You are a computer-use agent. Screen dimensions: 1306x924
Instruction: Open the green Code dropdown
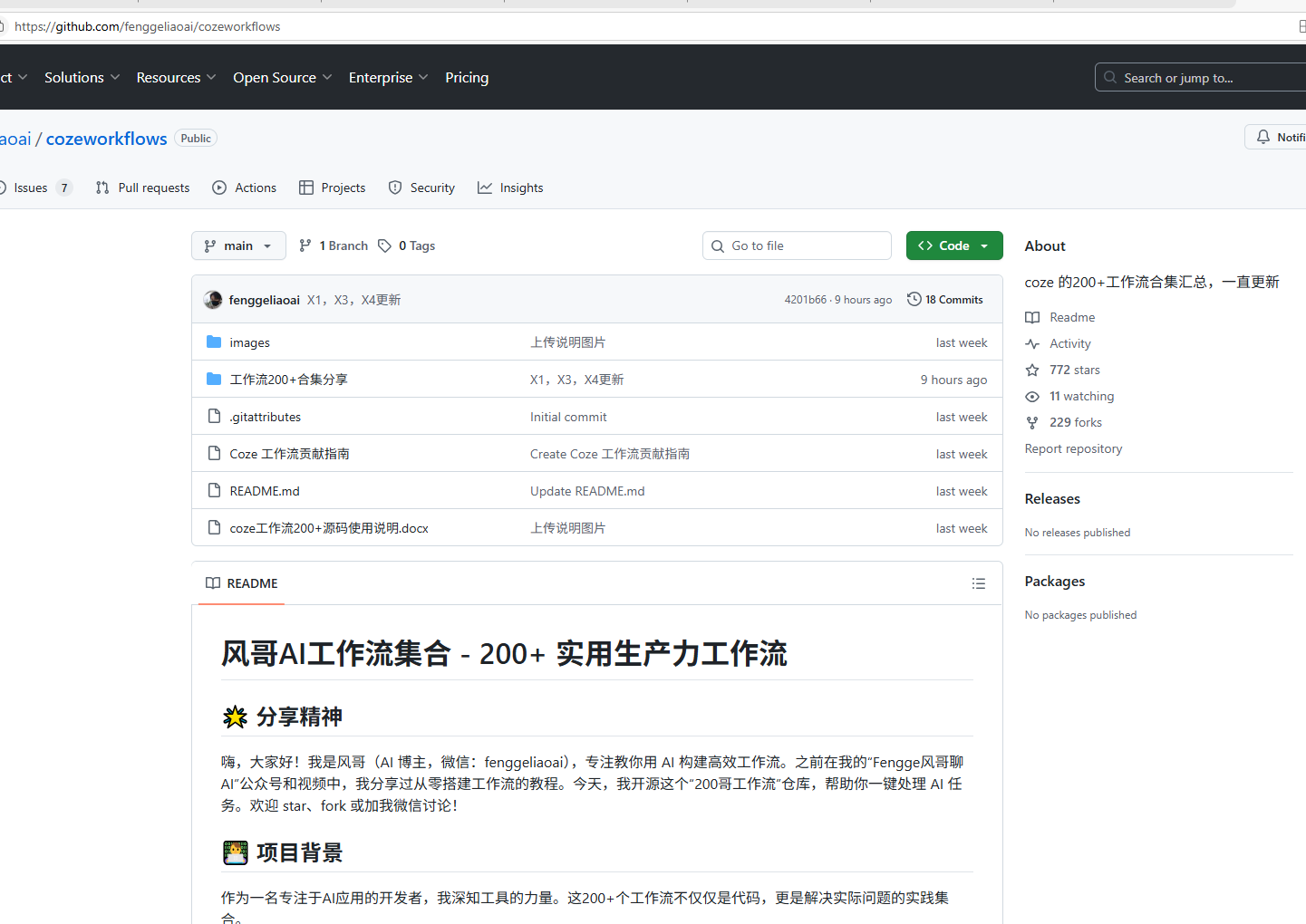coord(953,245)
